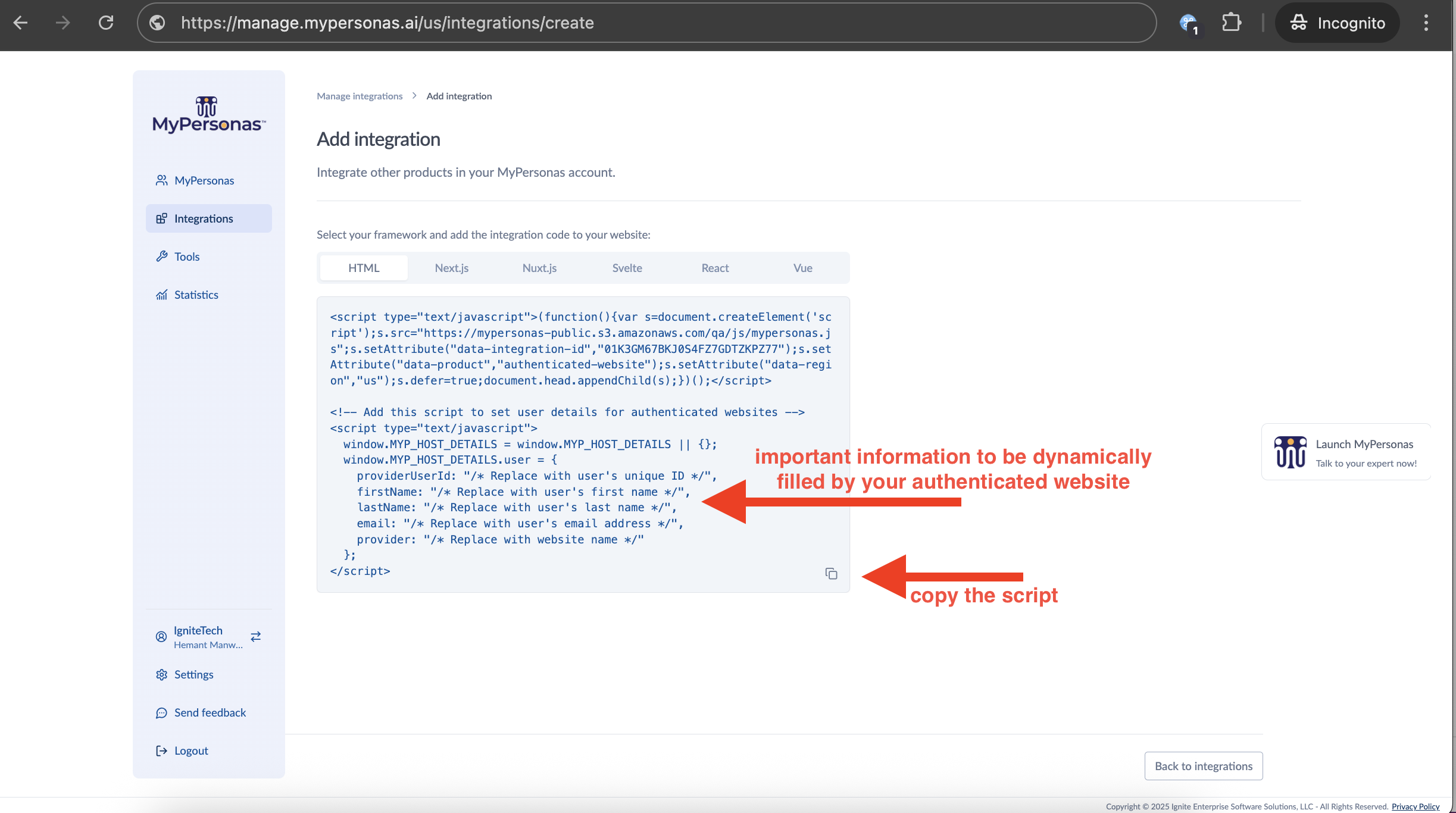Click the email line in code
1456x813 pixels.
[520, 523]
